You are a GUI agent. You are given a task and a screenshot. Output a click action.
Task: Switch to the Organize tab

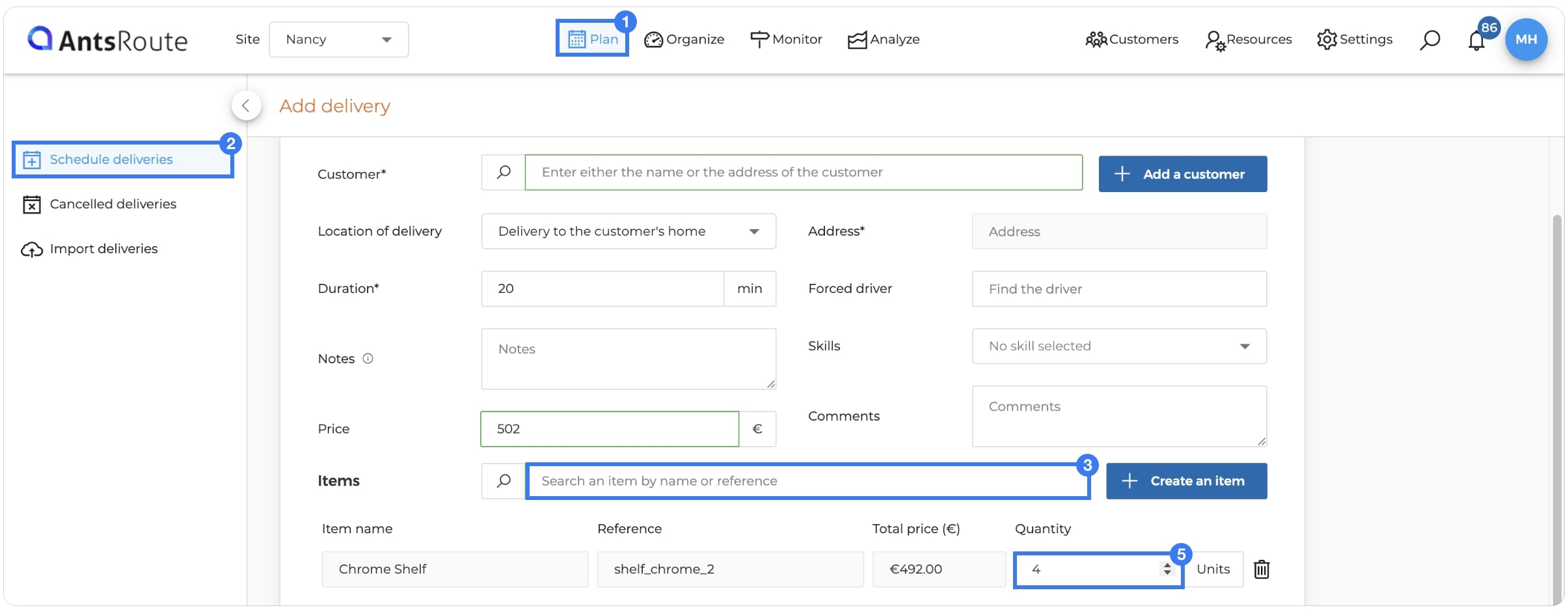pos(684,40)
